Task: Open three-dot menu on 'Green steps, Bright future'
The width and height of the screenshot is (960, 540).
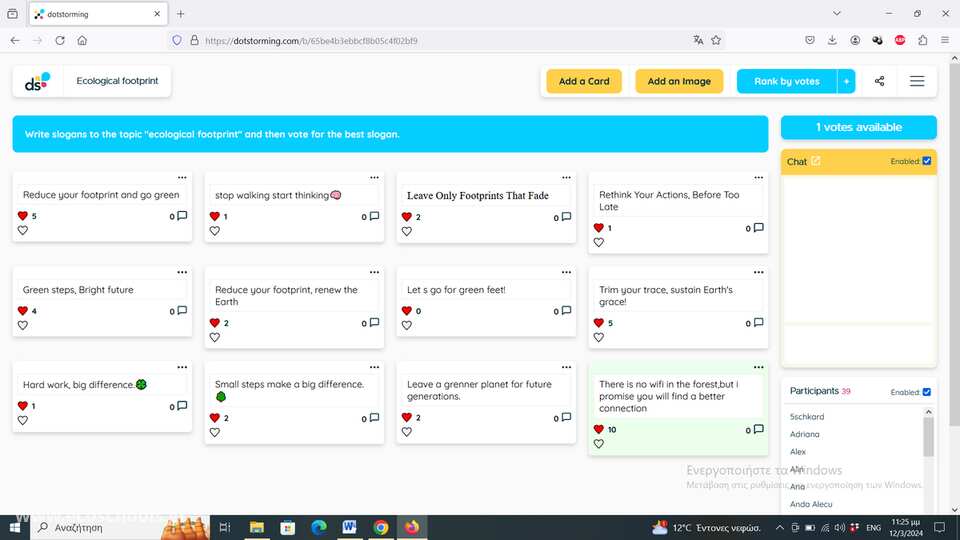Action: coord(182,272)
